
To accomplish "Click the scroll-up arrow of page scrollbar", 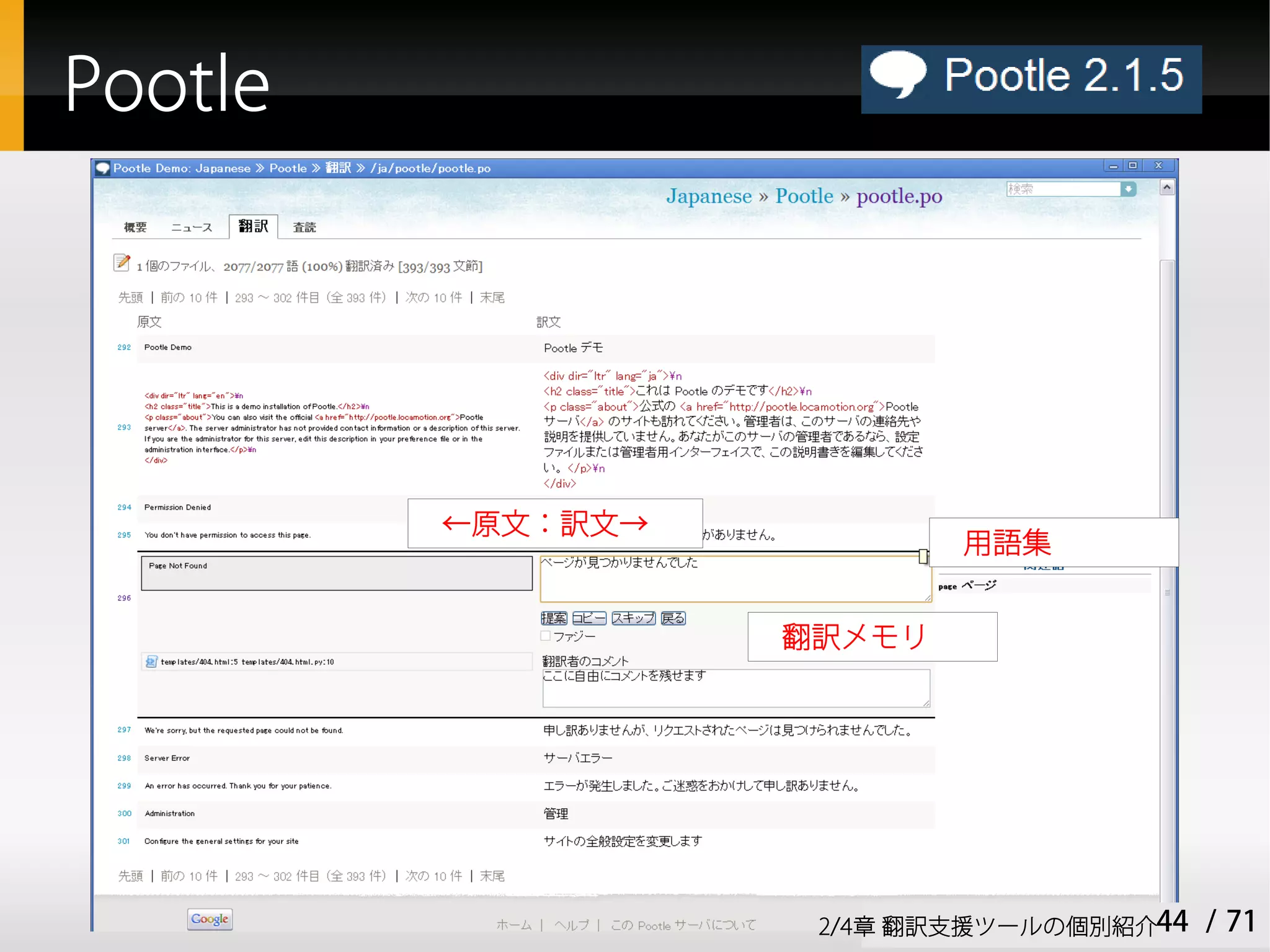I will (x=1166, y=187).
